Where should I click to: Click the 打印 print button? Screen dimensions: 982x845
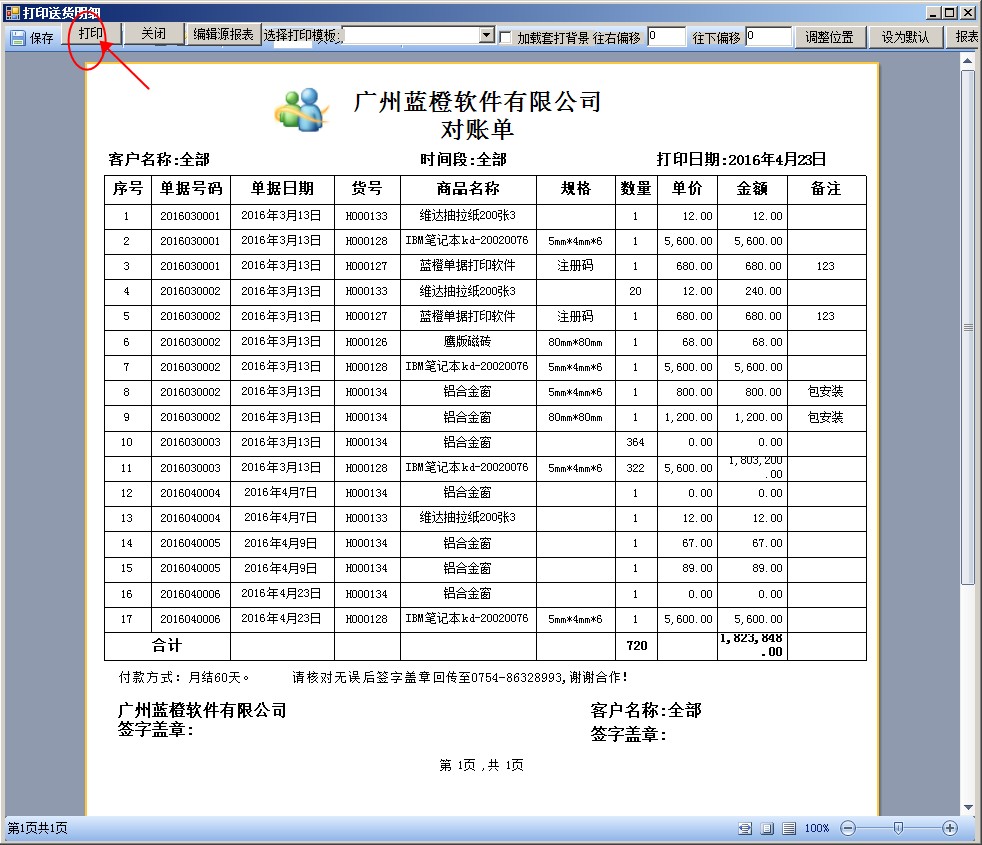91,34
